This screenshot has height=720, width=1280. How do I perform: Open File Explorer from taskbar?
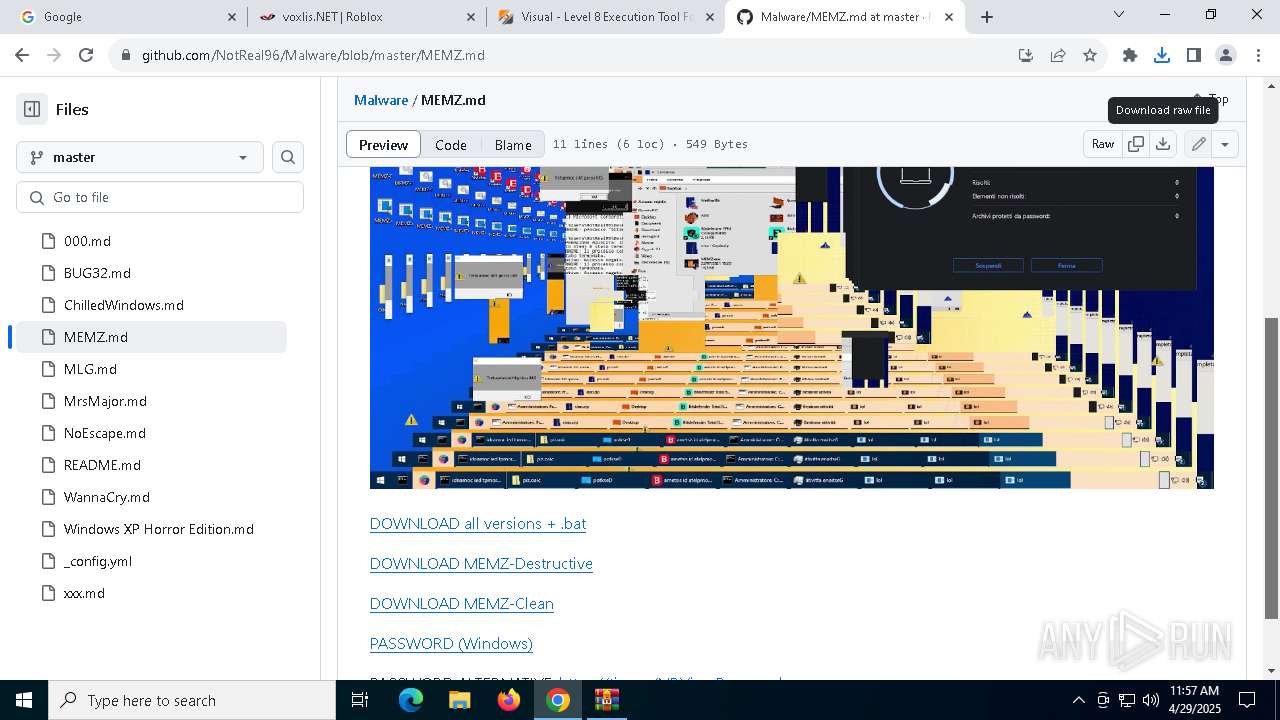460,700
